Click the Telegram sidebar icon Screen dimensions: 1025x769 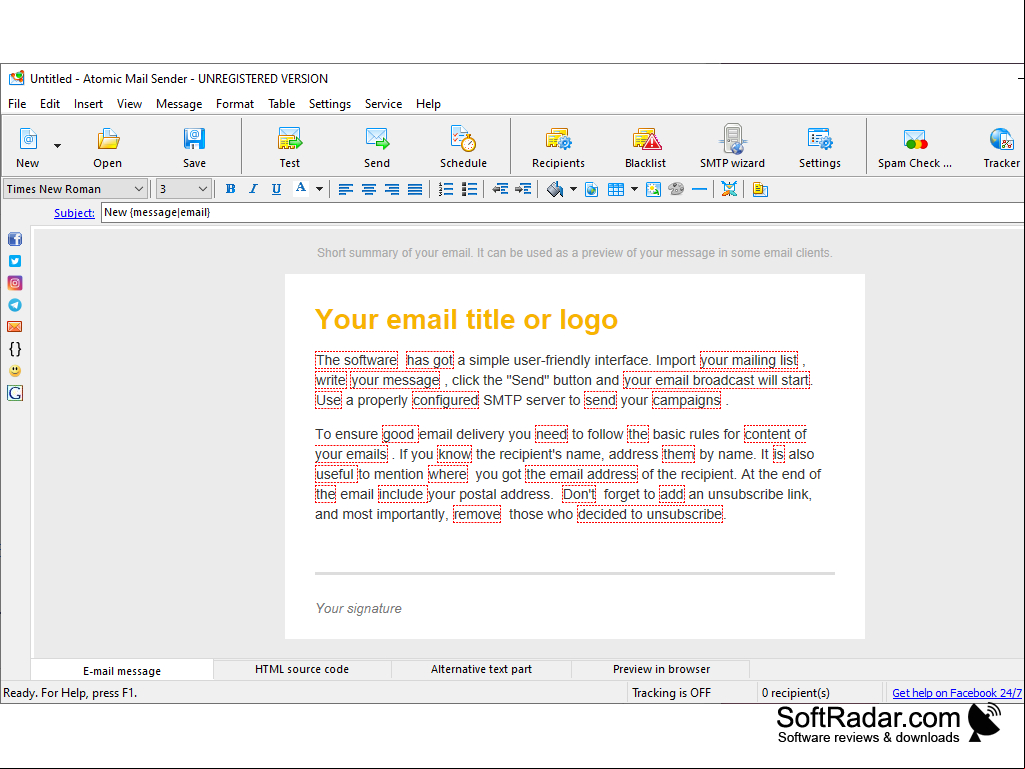(x=15, y=305)
